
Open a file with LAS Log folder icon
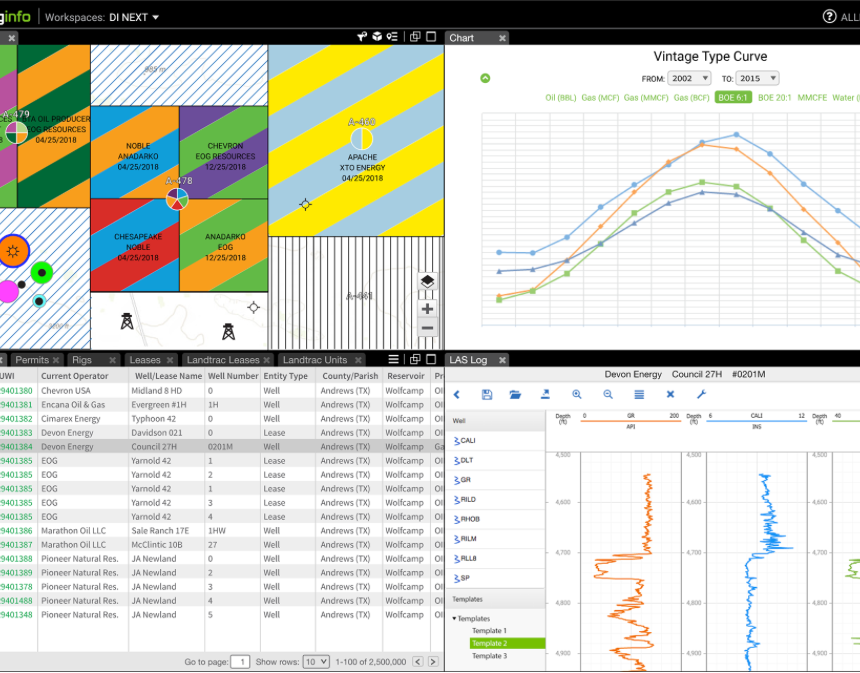tap(515, 394)
